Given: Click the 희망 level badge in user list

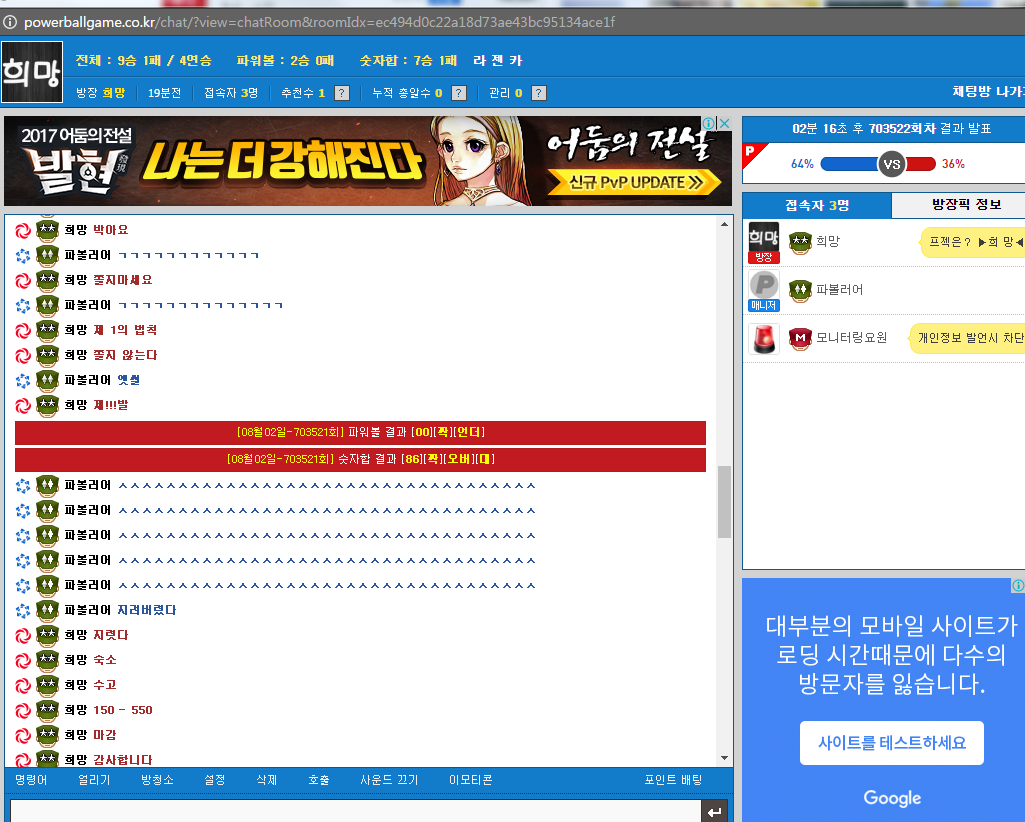Looking at the screenshot, I should [x=800, y=242].
